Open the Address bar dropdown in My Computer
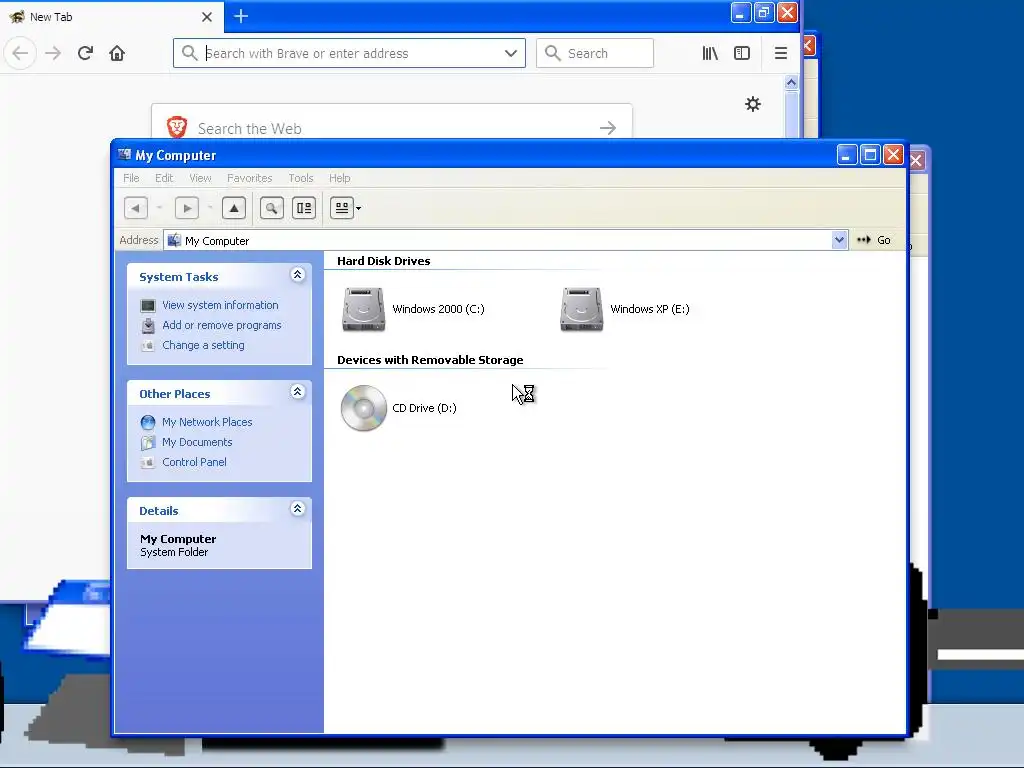Viewport: 1024px width, 768px height. (839, 240)
